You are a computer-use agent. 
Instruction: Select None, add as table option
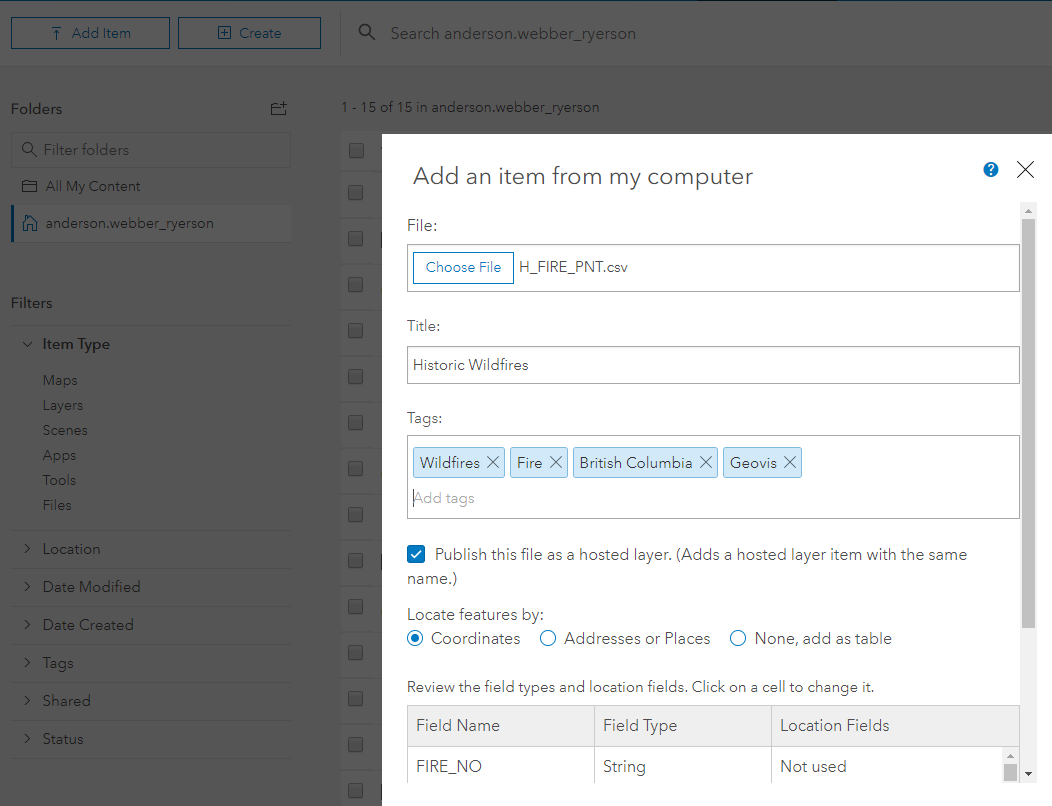pyautogui.click(x=738, y=638)
